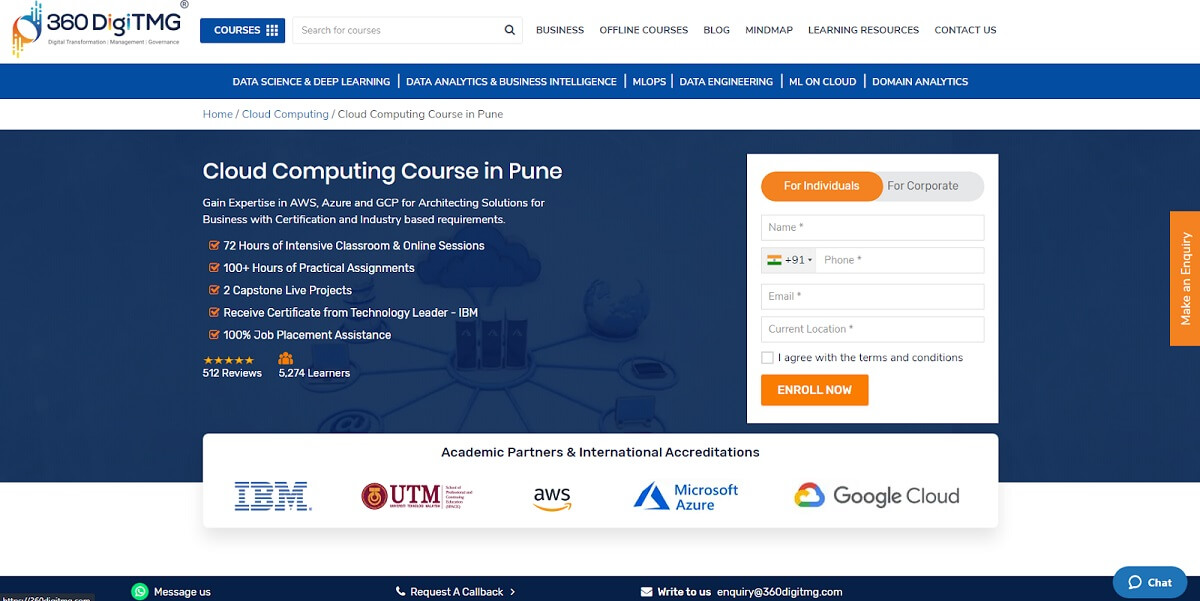Open the Learning Resources menu
This screenshot has width=1200, height=601.
point(863,30)
